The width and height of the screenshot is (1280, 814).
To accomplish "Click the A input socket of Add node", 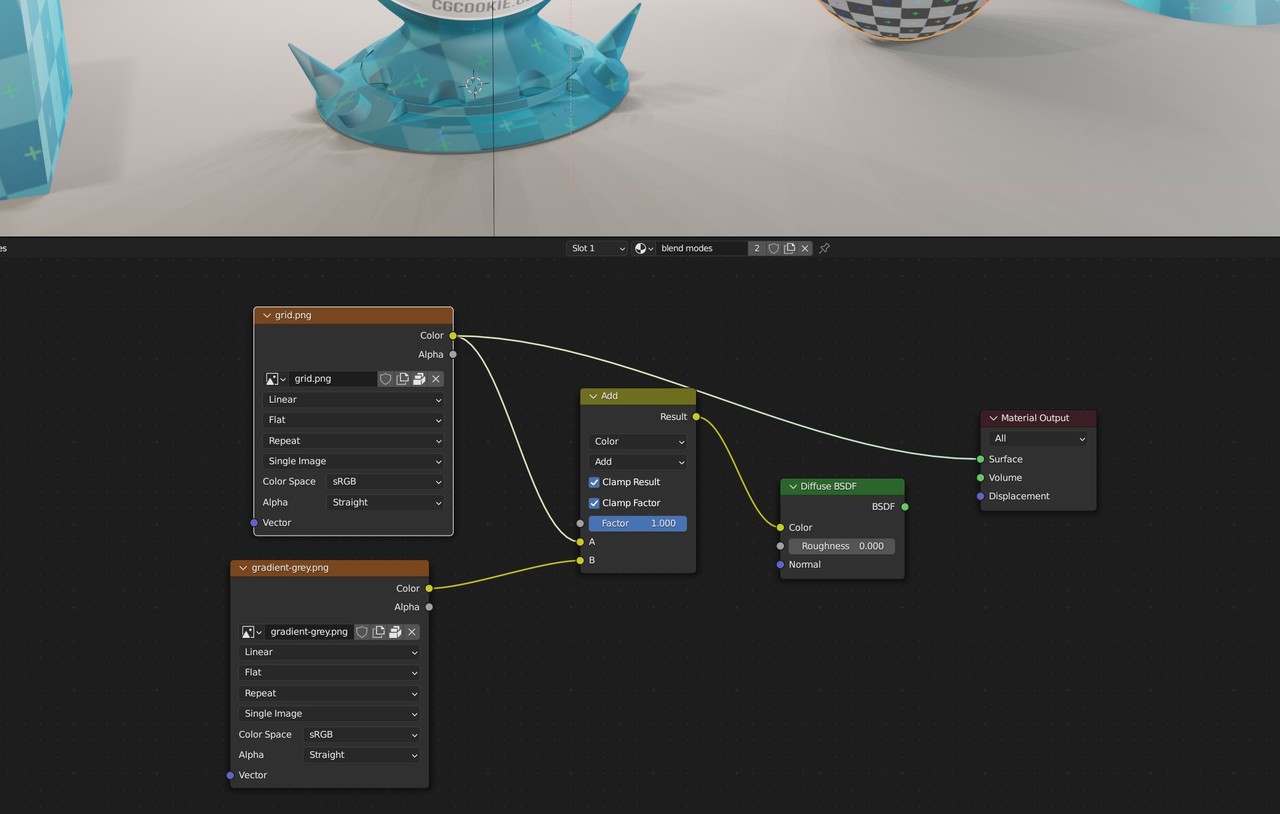I will (580, 542).
